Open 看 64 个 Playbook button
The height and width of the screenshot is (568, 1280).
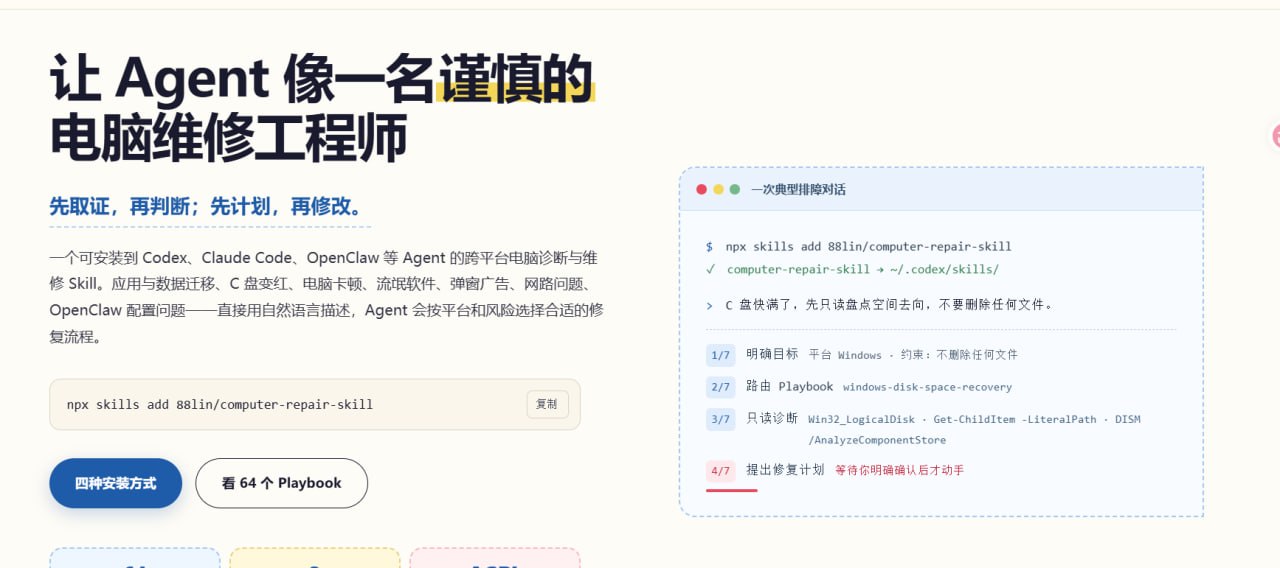point(281,483)
